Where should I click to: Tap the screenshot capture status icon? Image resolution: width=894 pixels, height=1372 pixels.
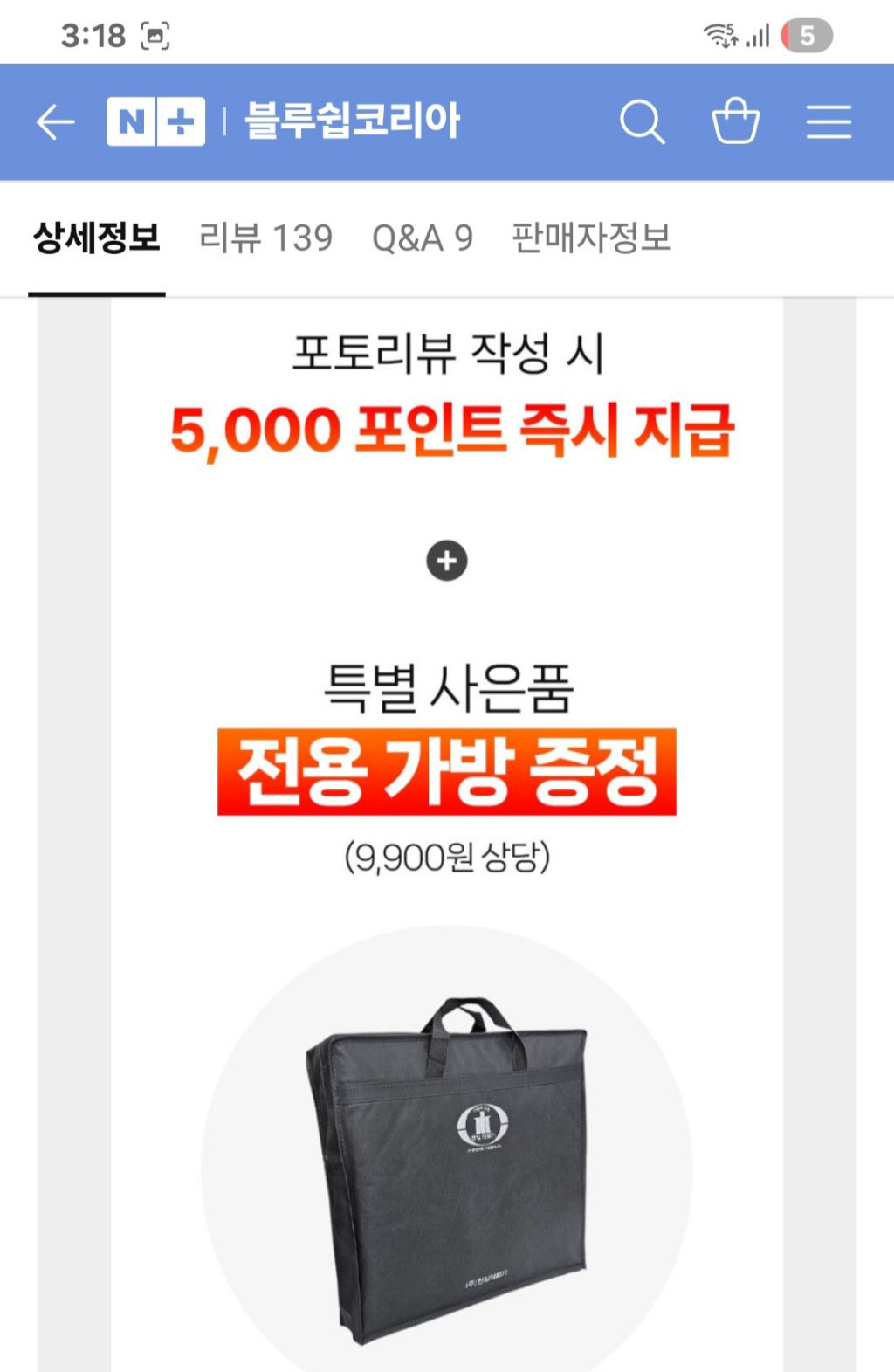[155, 36]
